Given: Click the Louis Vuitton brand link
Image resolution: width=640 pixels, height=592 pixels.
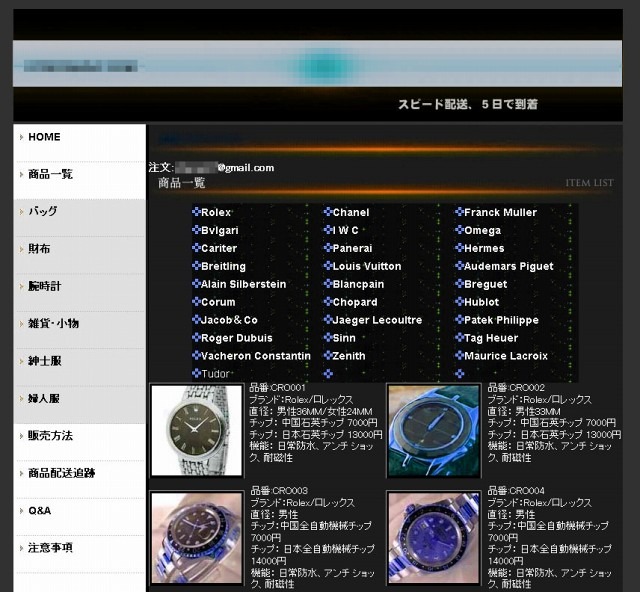Looking at the screenshot, I should pyautogui.click(x=367, y=266).
